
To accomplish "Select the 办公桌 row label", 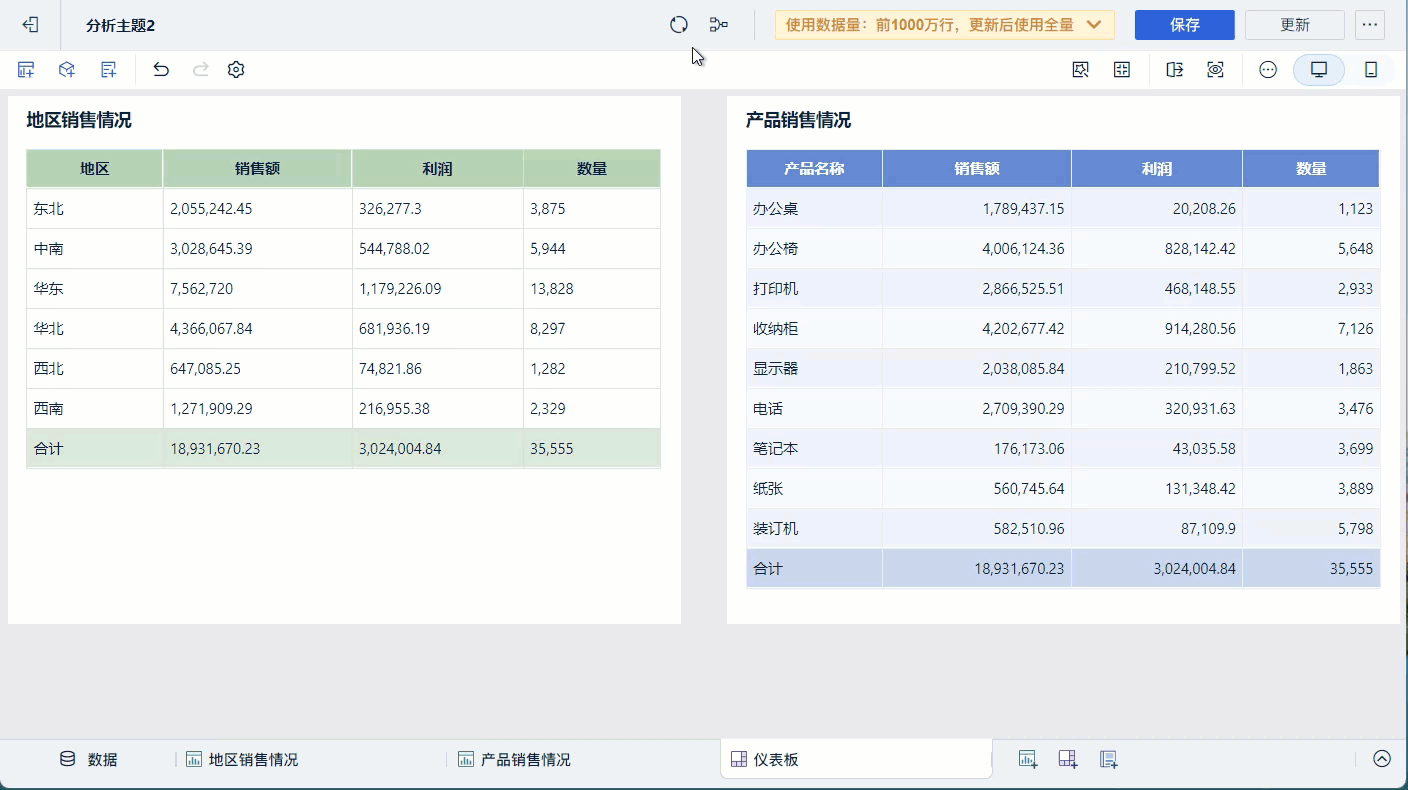I will (776, 209).
